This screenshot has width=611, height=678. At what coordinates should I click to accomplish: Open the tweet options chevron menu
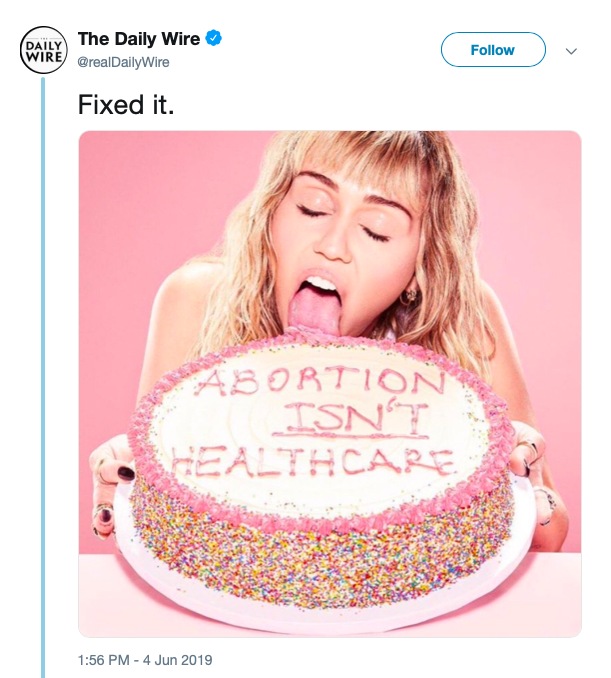point(572,50)
